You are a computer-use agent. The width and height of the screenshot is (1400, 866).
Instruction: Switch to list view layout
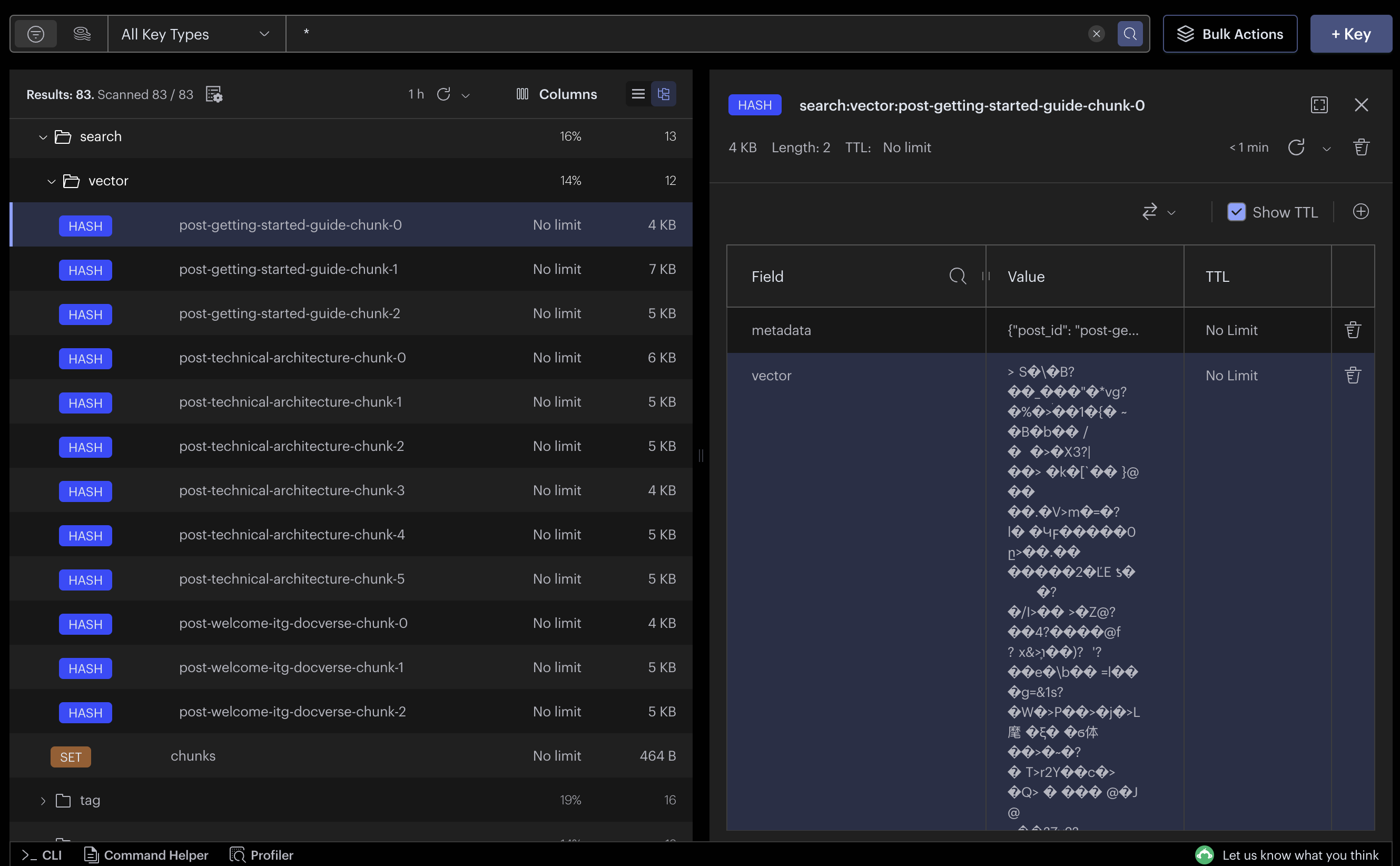coord(638,94)
